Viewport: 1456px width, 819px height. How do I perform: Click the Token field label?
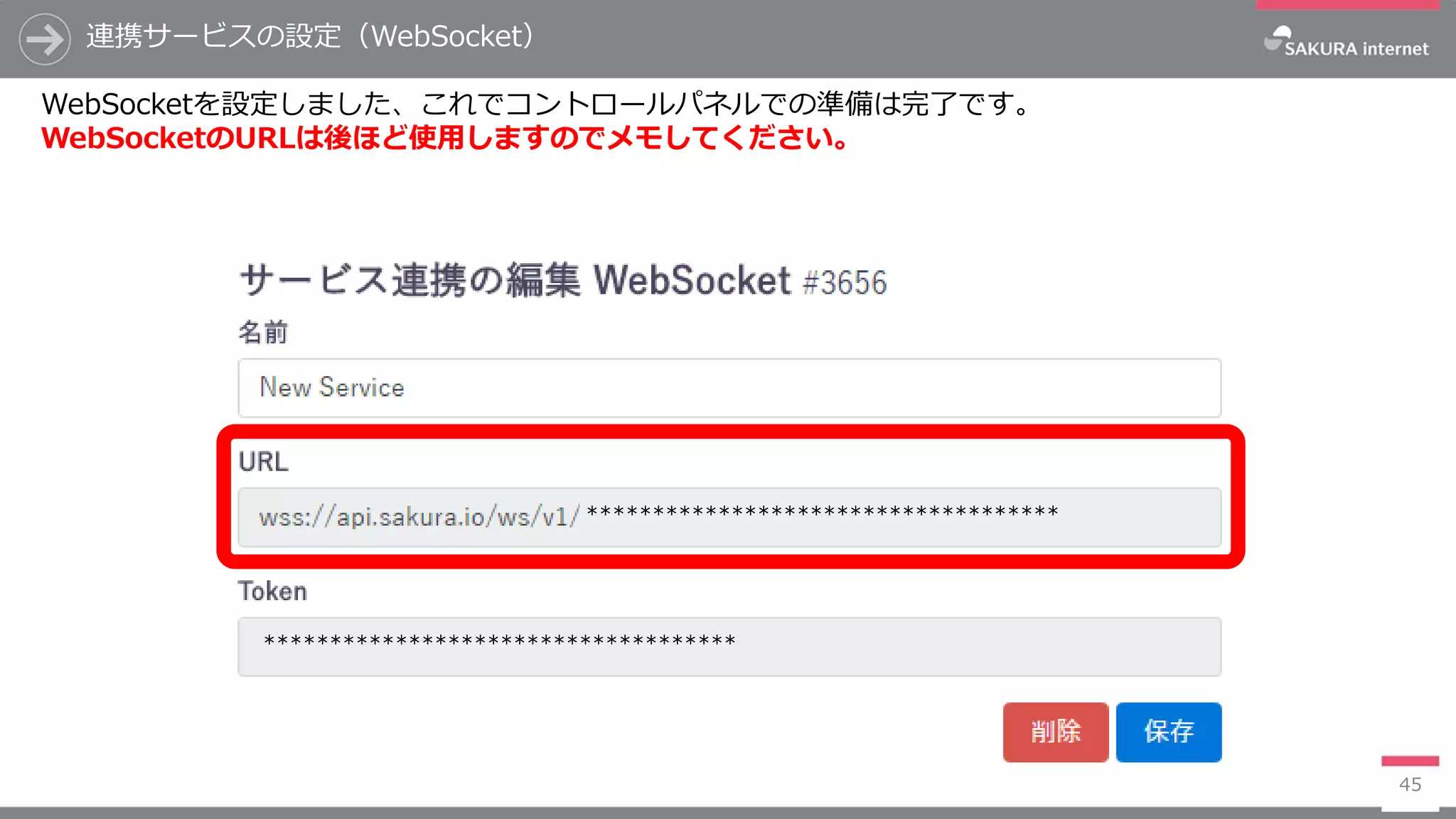(x=272, y=591)
